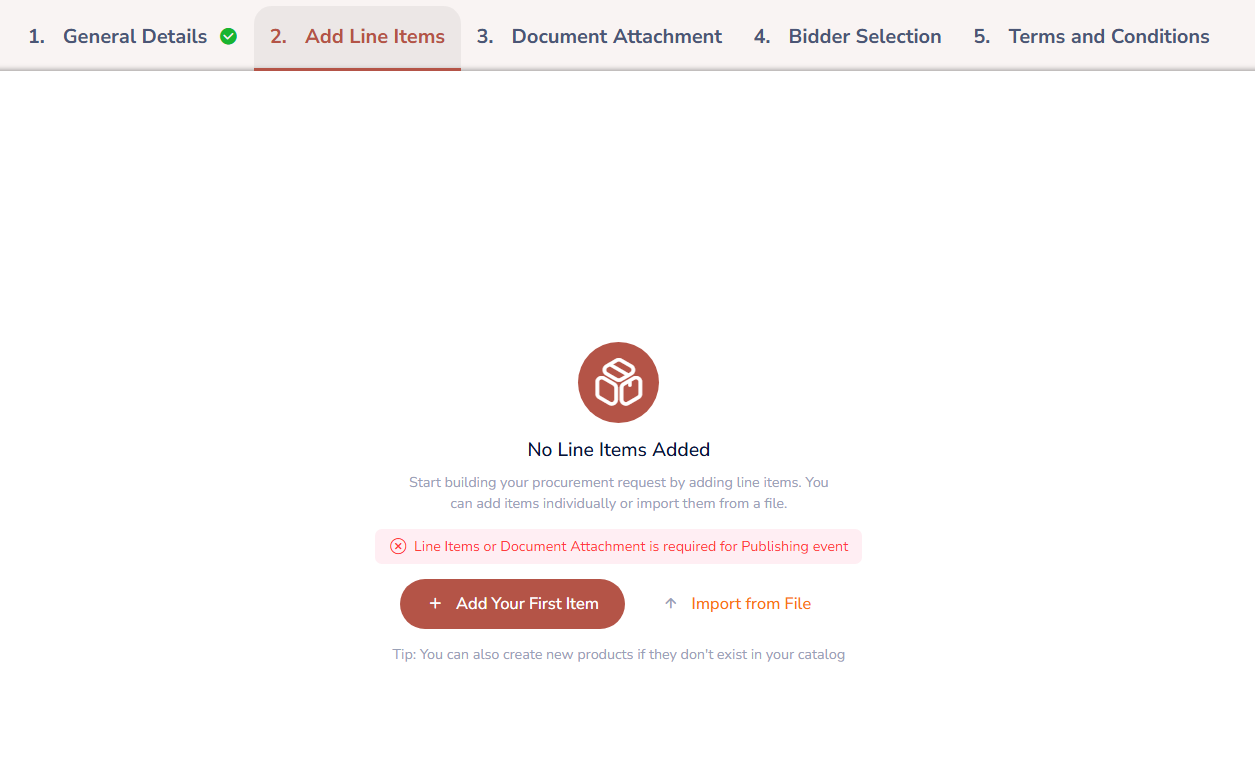Open the Terms and Conditions tab
The width and height of the screenshot is (1255, 760).
pos(1091,37)
